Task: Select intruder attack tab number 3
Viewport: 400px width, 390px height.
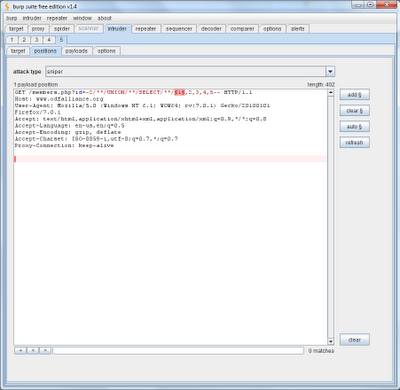Action: pyautogui.click(x=36, y=40)
